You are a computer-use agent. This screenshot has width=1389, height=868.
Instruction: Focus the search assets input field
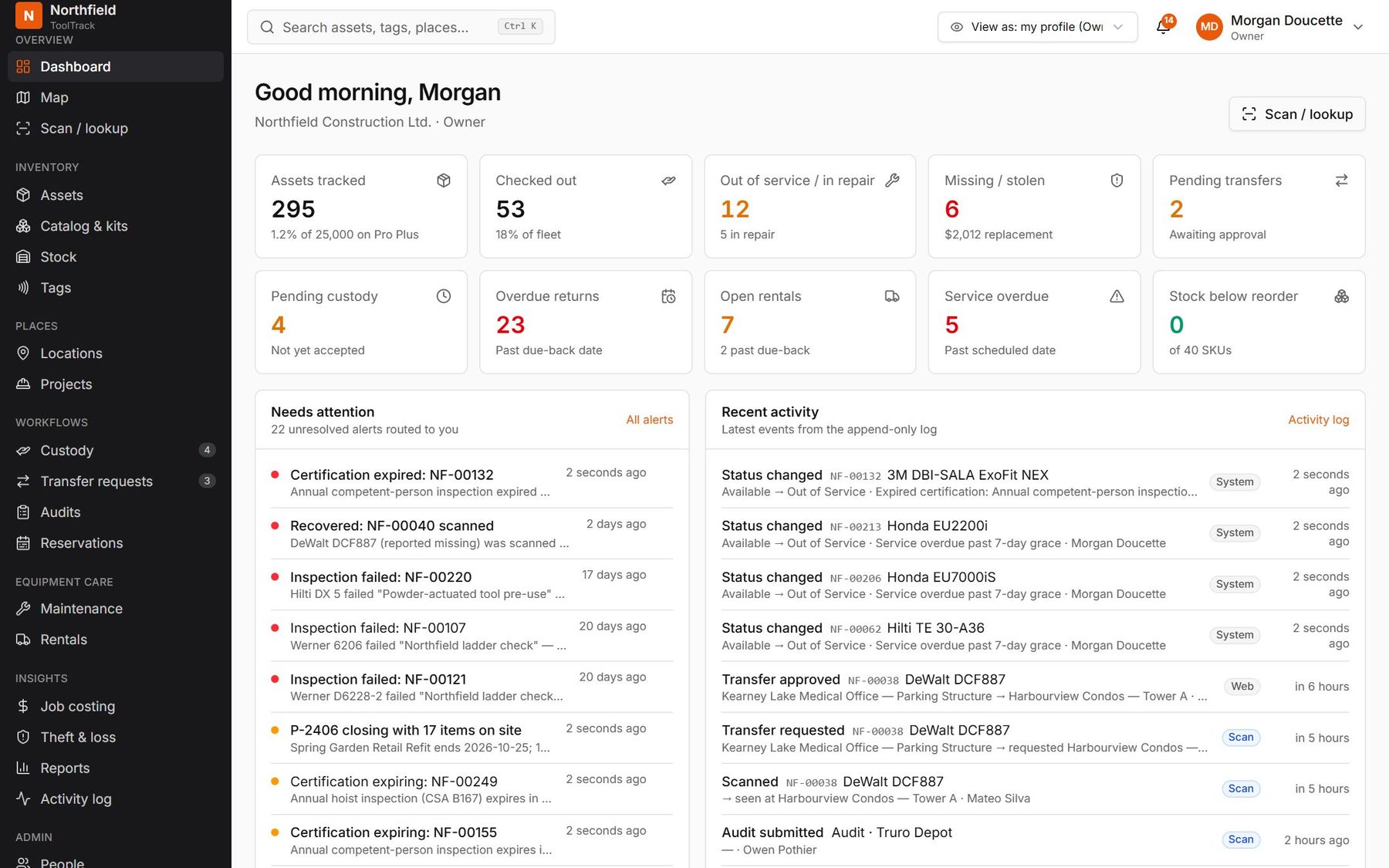400,28
